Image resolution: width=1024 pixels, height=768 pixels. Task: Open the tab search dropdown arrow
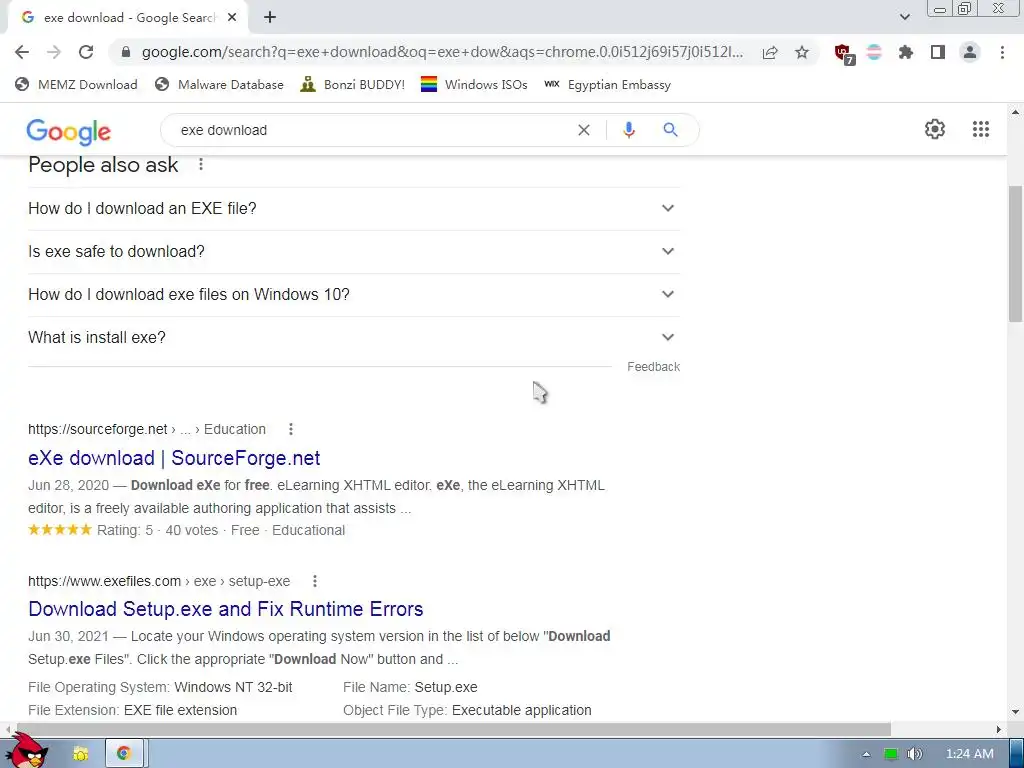[904, 18]
